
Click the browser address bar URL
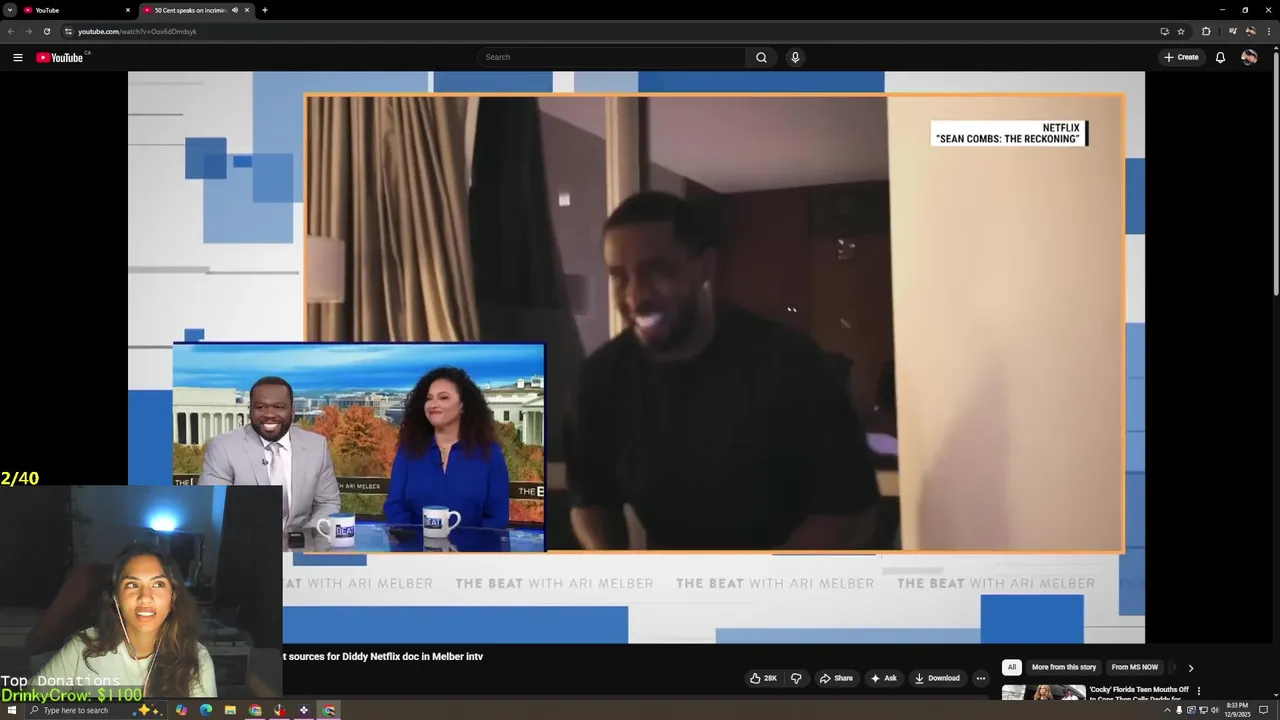tap(137, 31)
